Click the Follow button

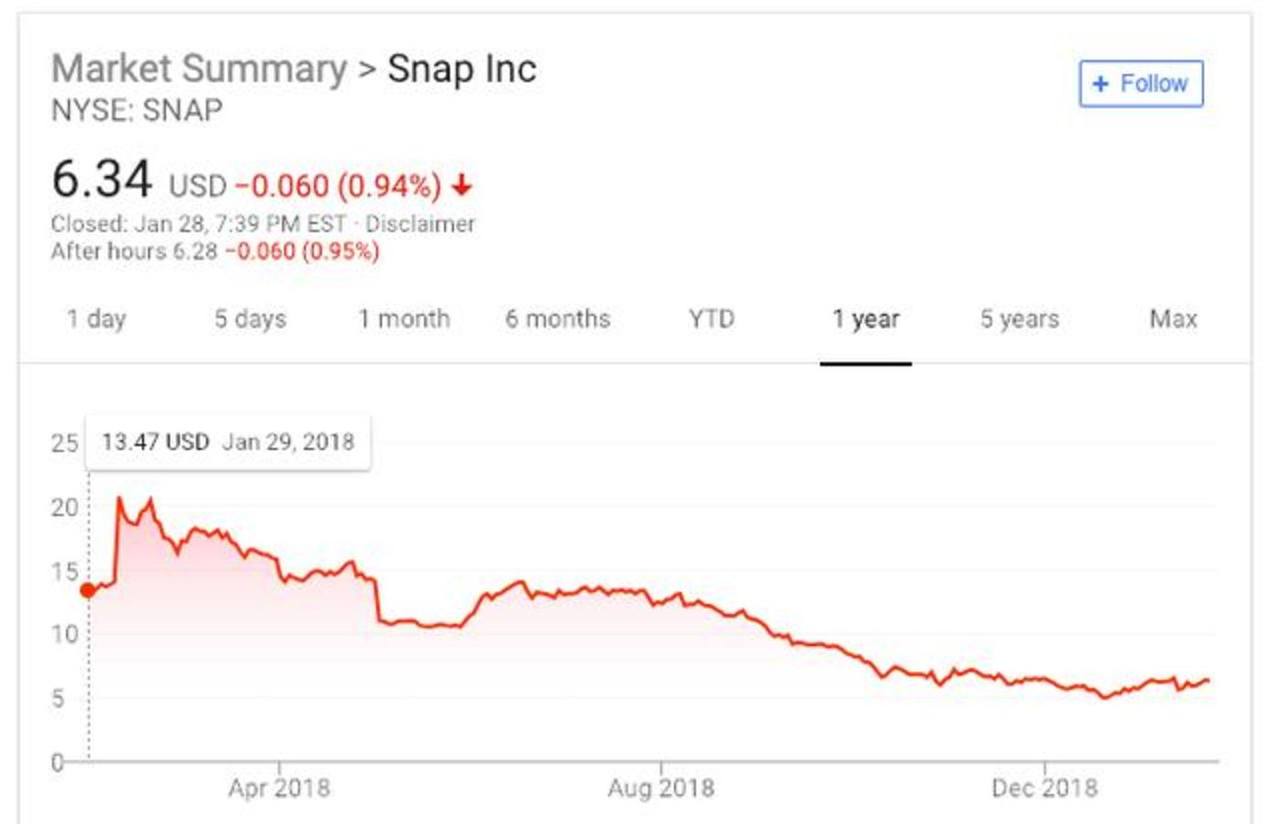[1143, 84]
